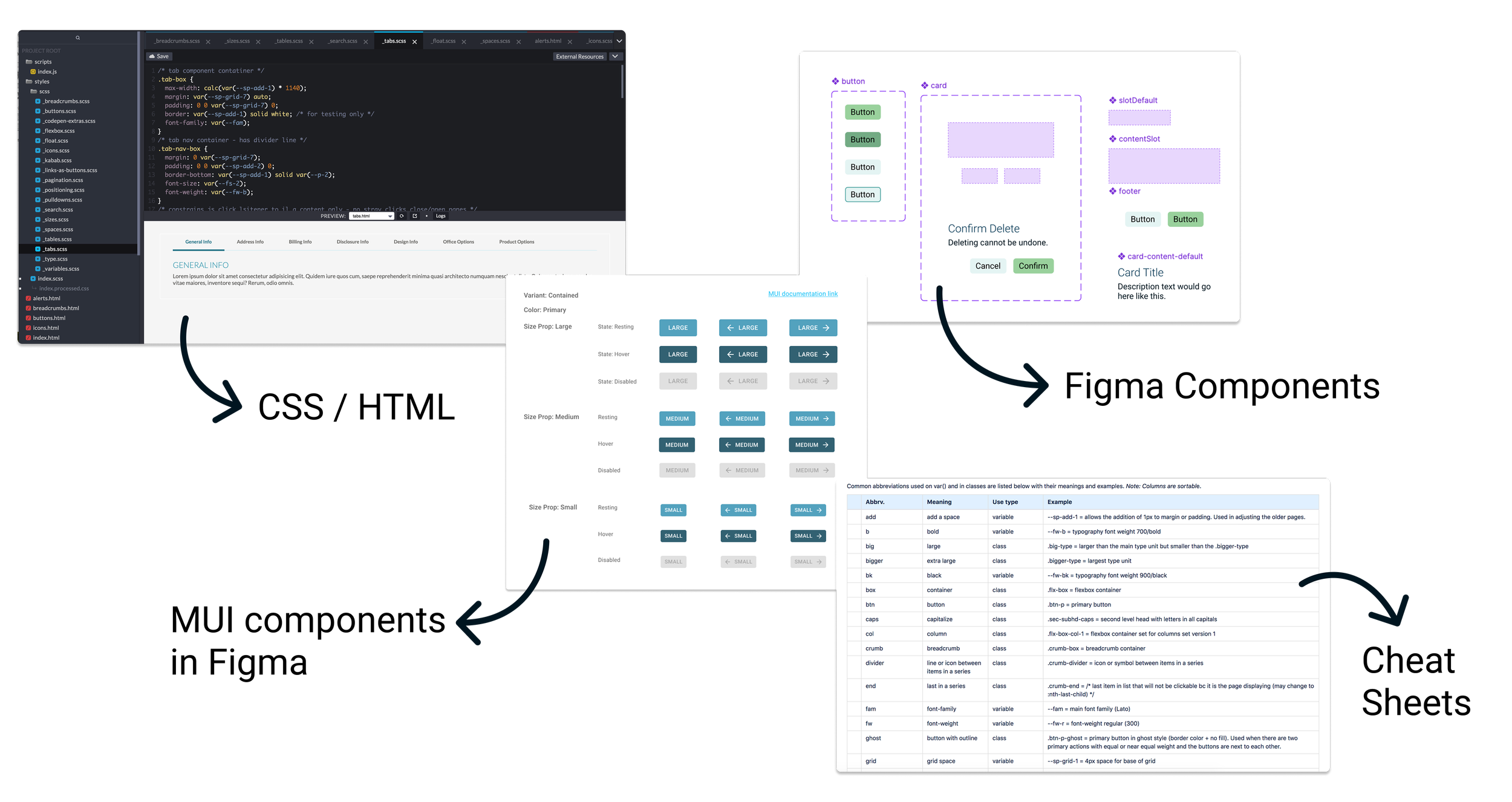Image resolution: width=1512 pixels, height=802 pixels.
Task: Expand the open tabs overflow chevron
Action: (619, 41)
